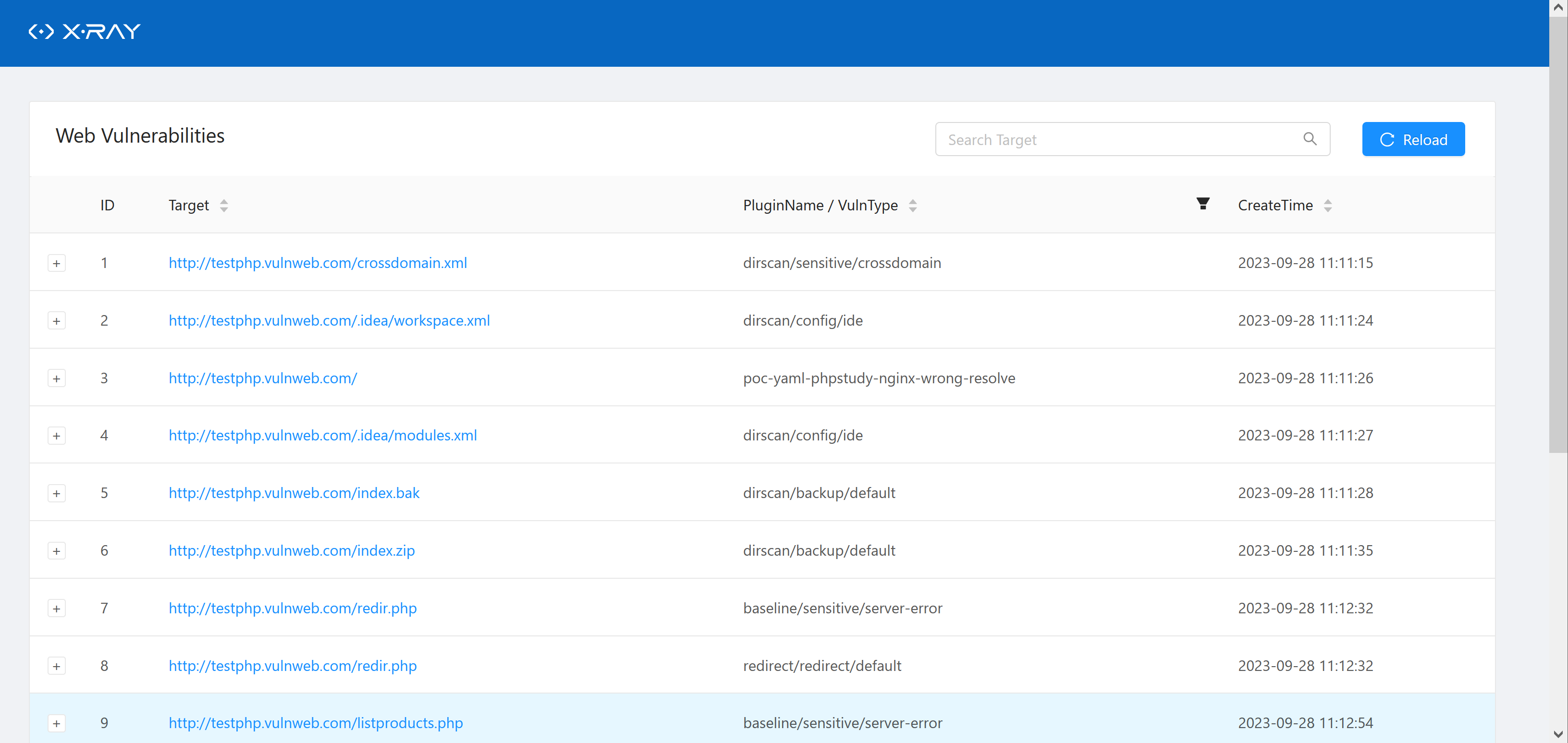The image size is (1568, 743).
Task: Expand row 5 index.bak details
Action: point(57,494)
